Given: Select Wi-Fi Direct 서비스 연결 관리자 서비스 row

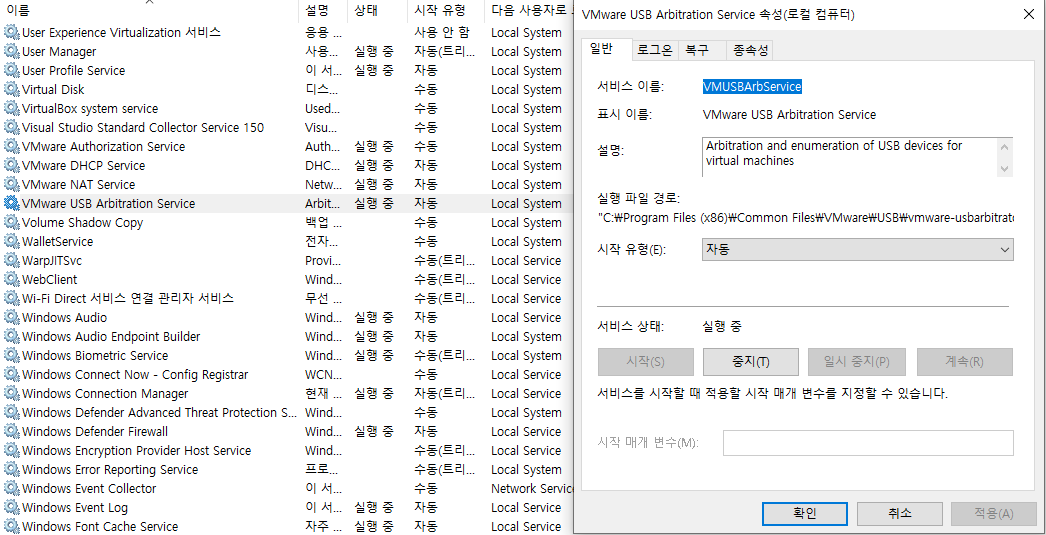Looking at the screenshot, I should click(287, 298).
